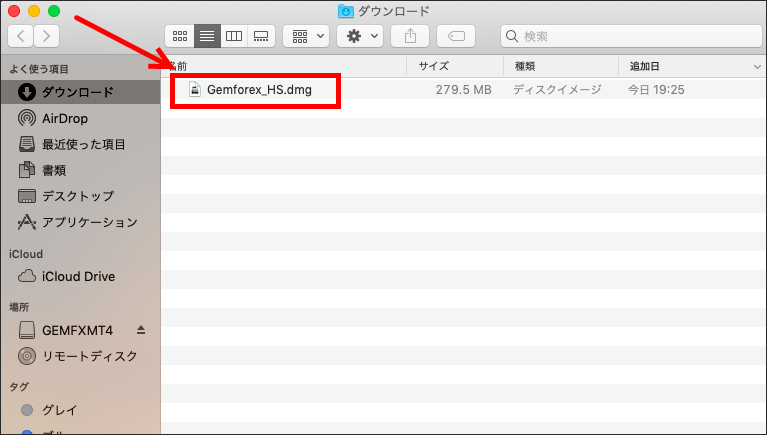Open アプリケーション in the sidebar
Image resolution: width=767 pixels, height=435 pixels.
coord(80,222)
